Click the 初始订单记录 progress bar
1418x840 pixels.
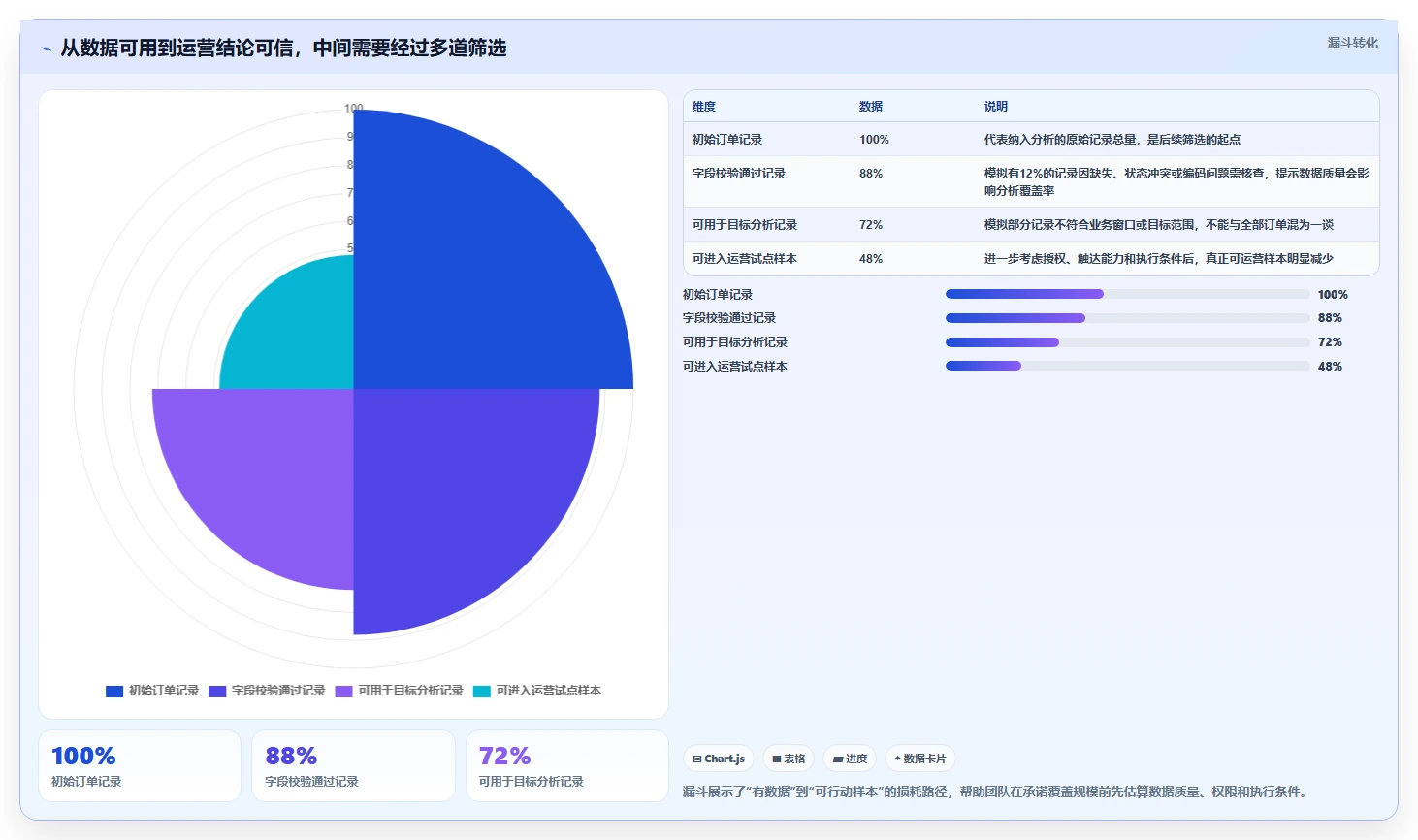[1127, 294]
